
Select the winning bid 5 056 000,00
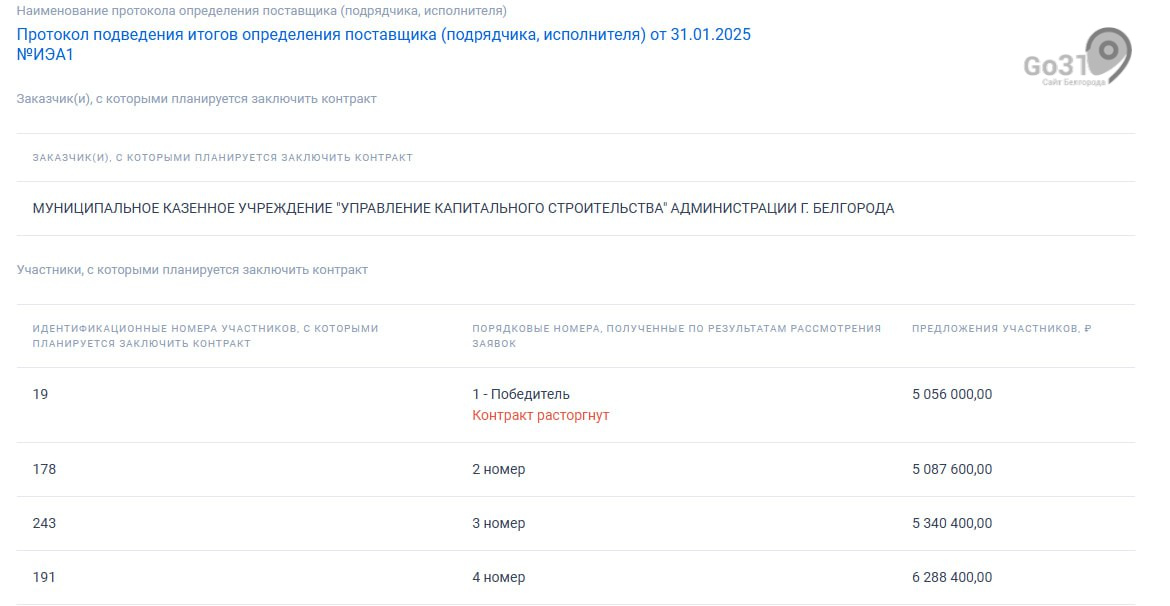[x=952, y=394]
